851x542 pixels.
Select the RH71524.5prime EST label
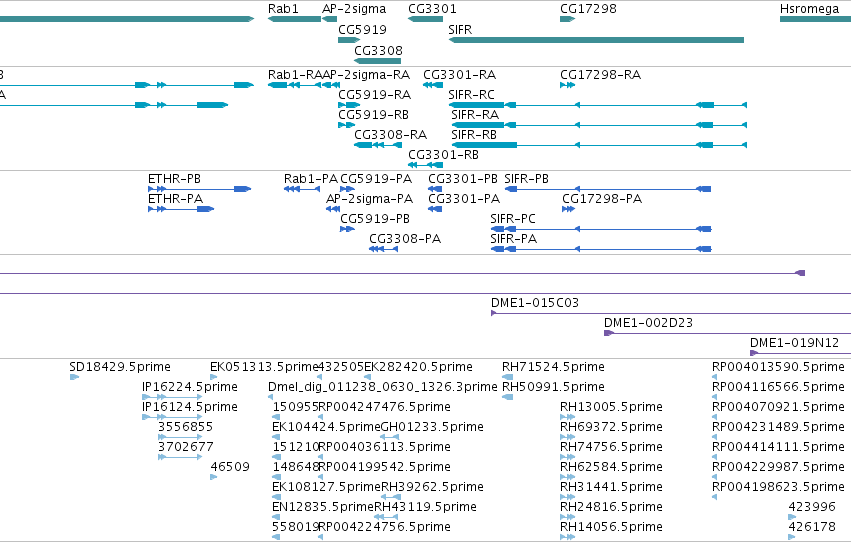click(x=553, y=367)
